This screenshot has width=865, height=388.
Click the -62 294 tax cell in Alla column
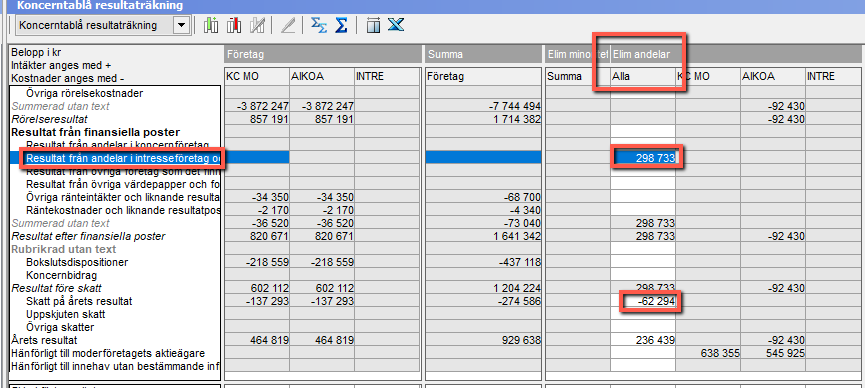coord(643,301)
